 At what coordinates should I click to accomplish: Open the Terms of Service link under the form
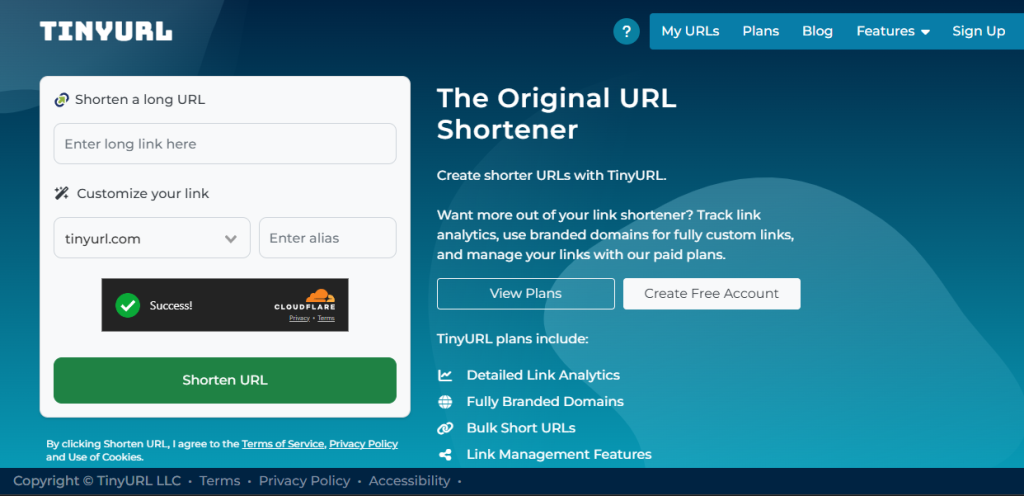283,444
